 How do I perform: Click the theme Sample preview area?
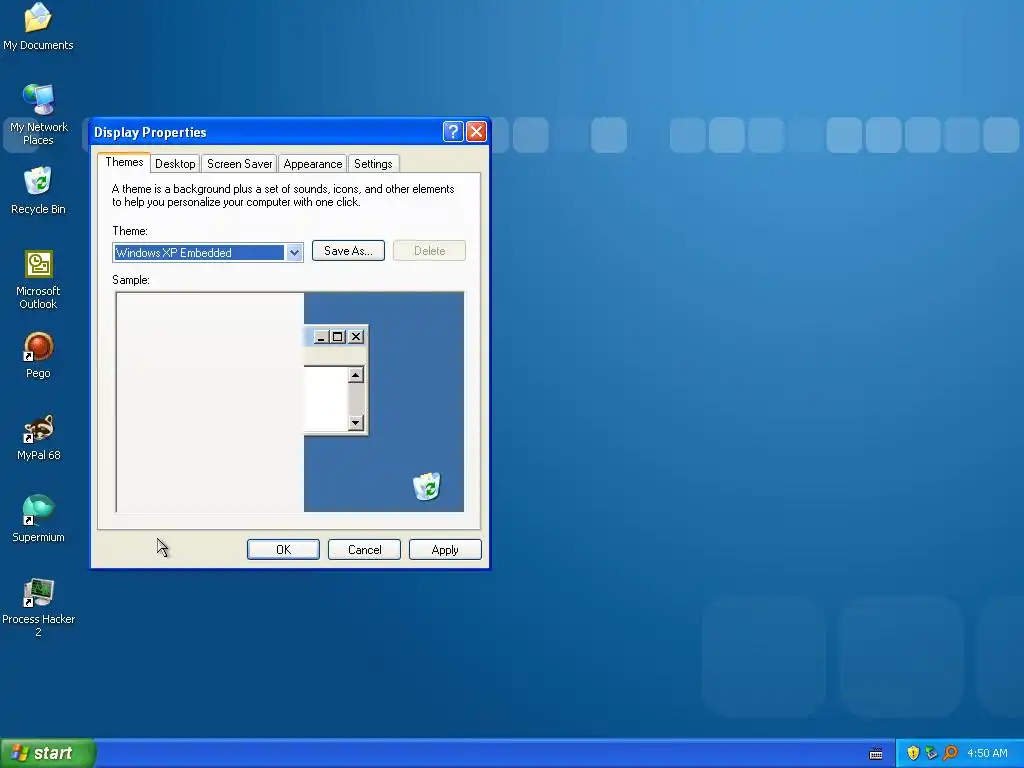290,402
